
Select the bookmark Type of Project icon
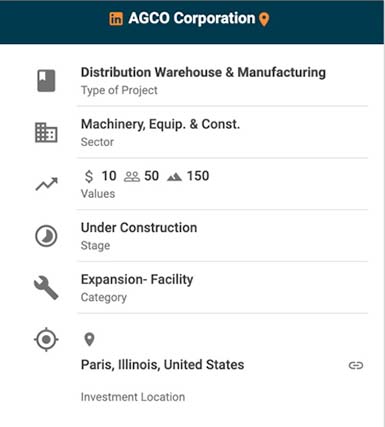[46, 80]
